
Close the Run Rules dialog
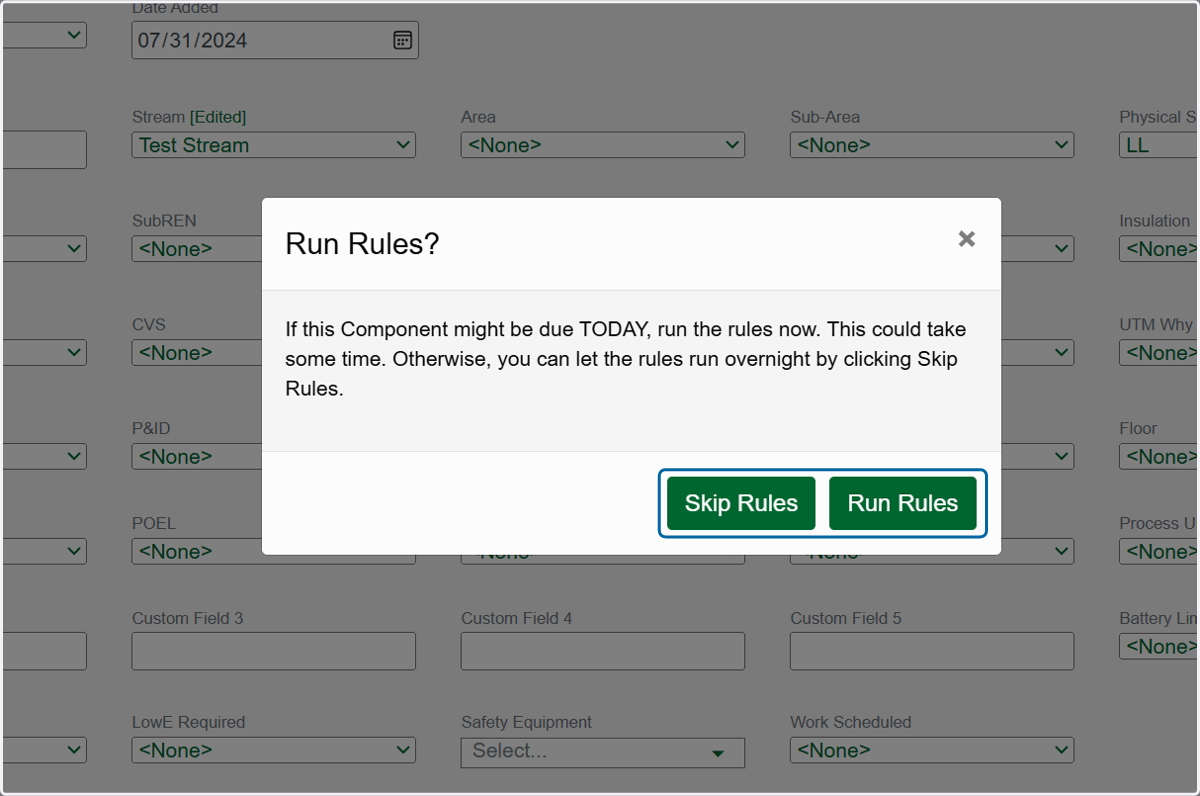pos(966,239)
